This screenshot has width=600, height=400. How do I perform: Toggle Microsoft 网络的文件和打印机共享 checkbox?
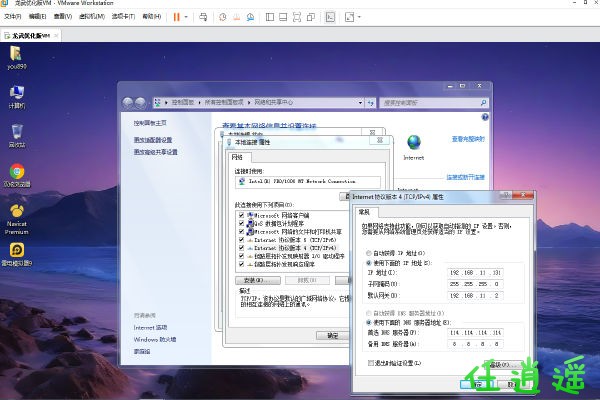click(241, 232)
